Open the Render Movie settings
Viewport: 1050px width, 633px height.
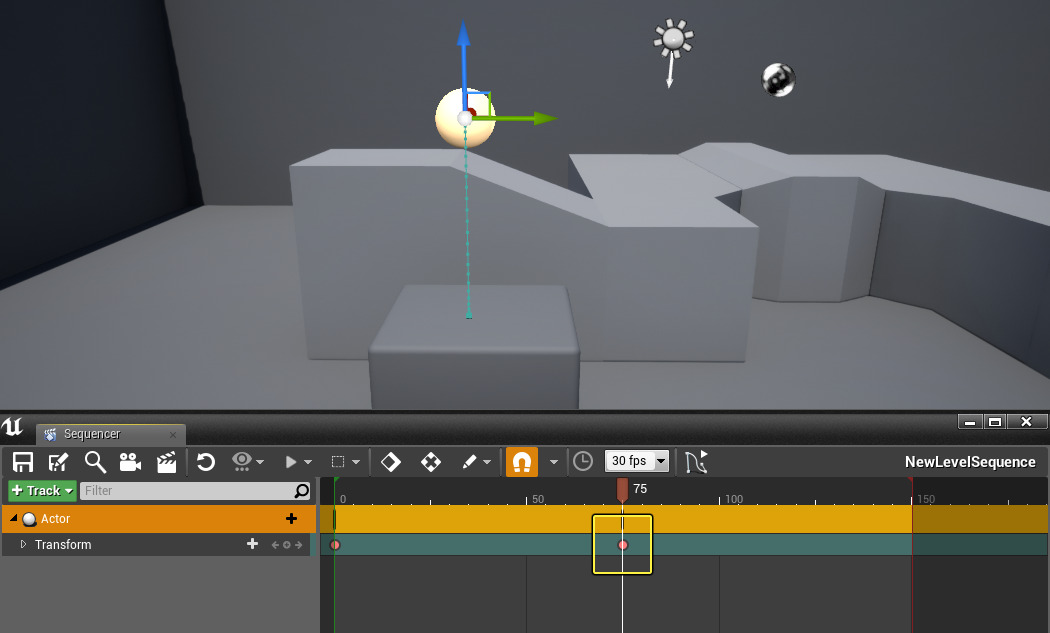coord(166,461)
